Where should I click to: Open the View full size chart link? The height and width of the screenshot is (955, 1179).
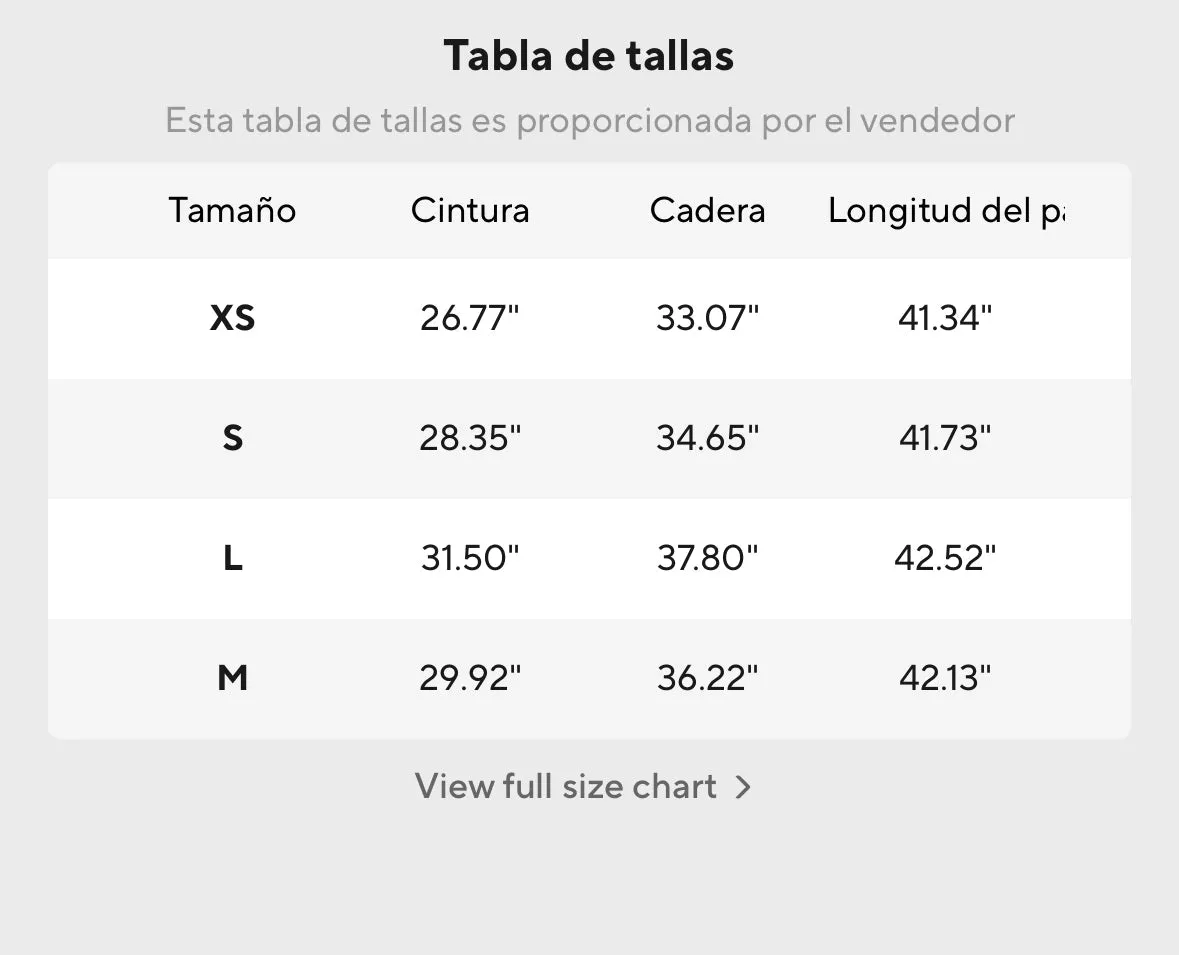[583, 787]
